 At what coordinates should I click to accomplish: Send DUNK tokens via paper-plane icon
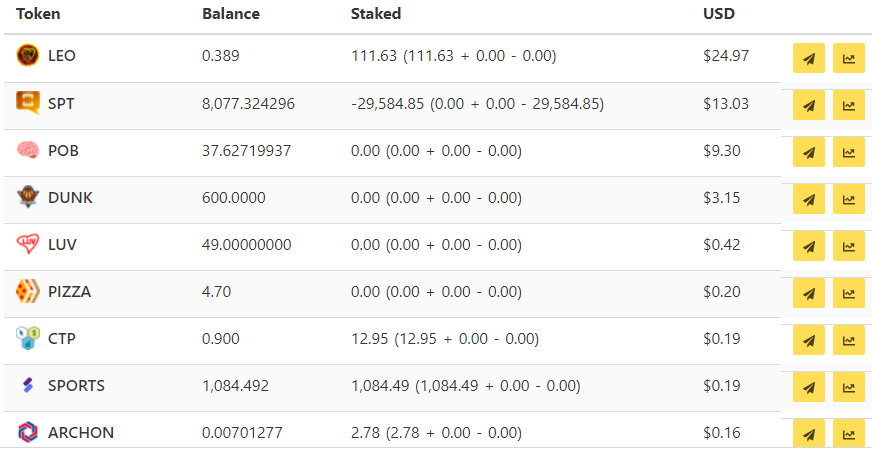(x=809, y=199)
